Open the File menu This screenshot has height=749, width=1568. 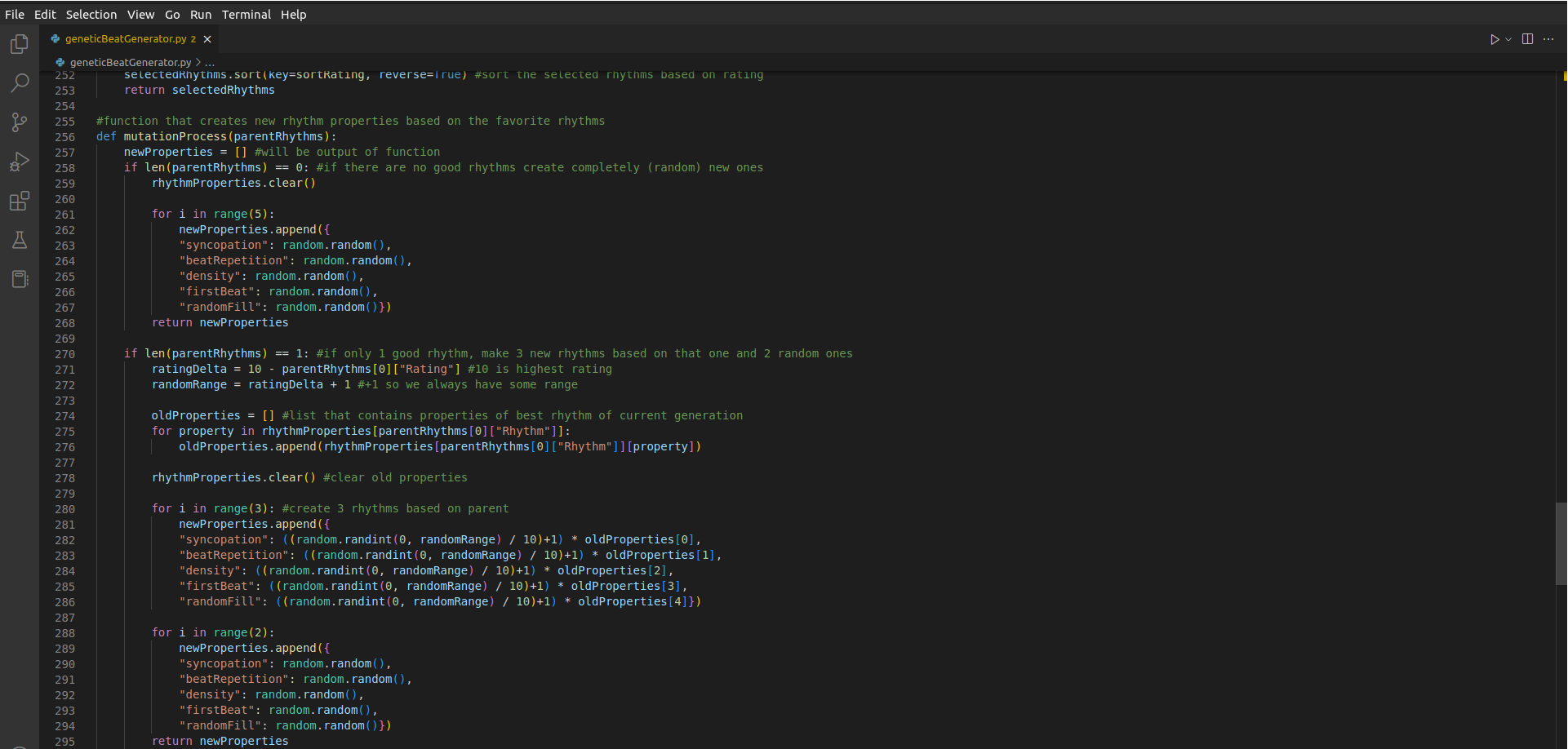(x=15, y=15)
